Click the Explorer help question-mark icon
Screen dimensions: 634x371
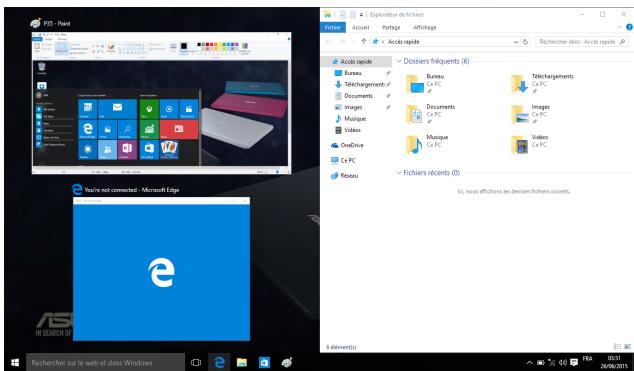coord(629,27)
